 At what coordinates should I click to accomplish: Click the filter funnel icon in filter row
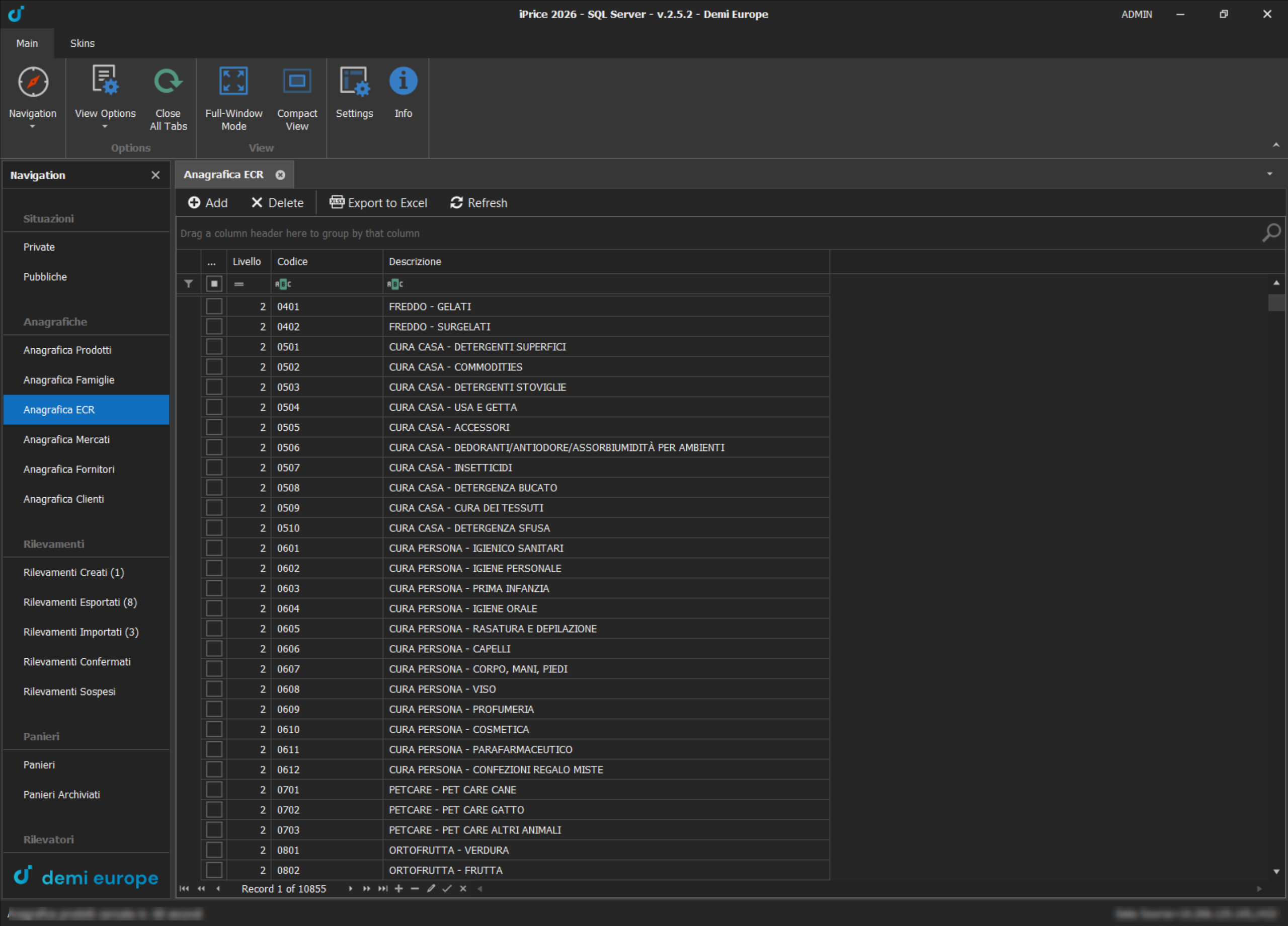189,283
